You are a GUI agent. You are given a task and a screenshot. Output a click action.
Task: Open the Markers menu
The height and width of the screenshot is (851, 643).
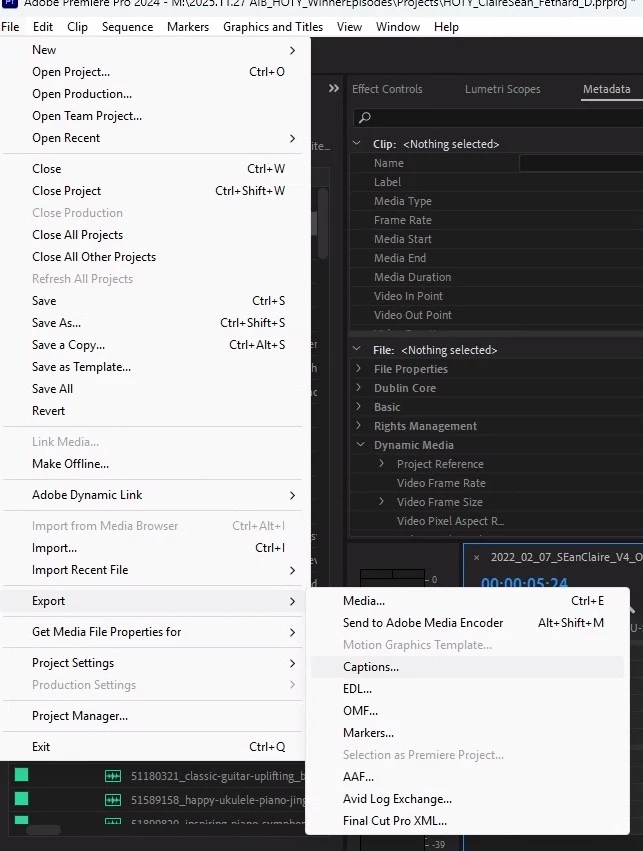point(188,27)
